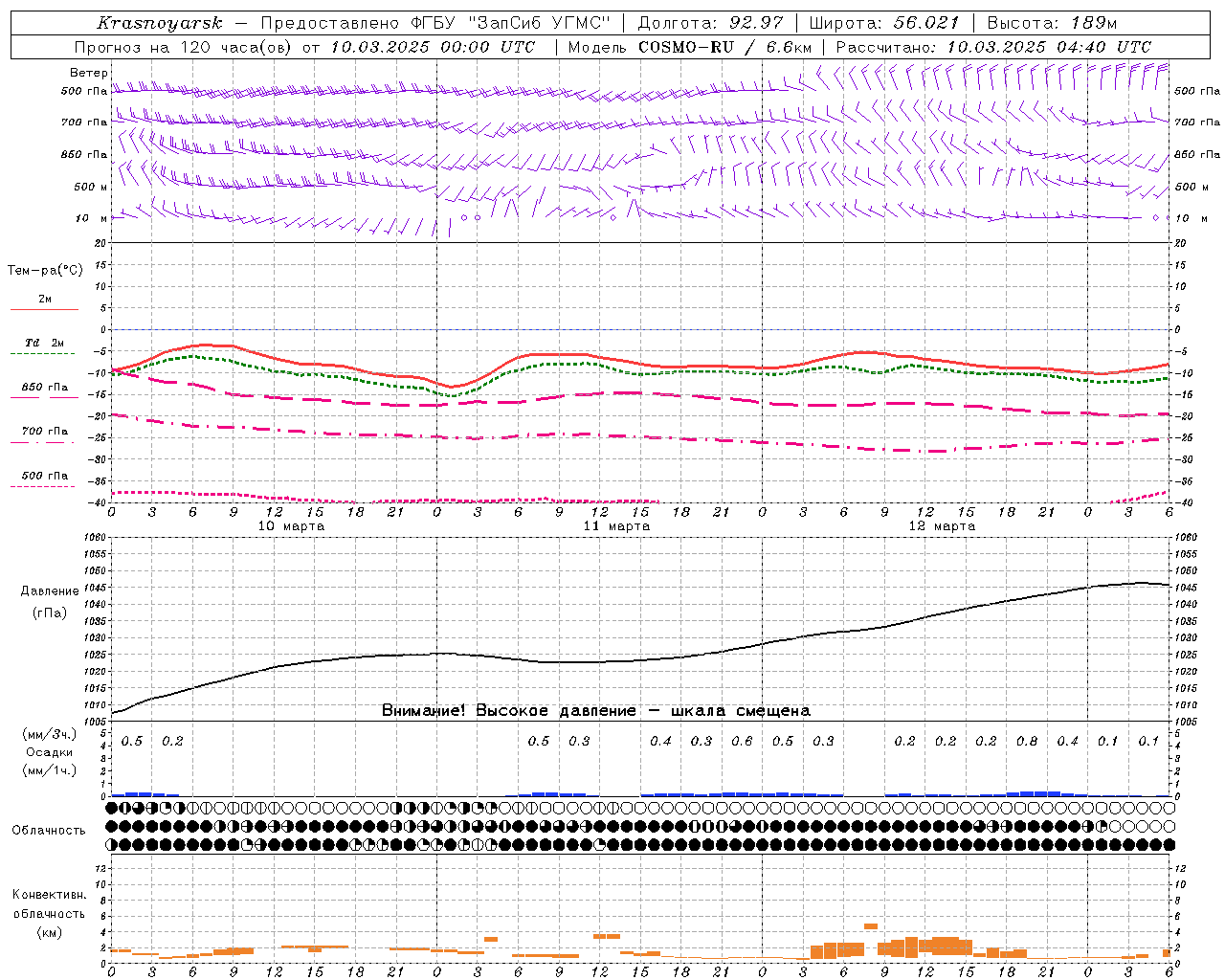Viewport: 1225px width, 980px height.
Task: Click the (мм/1ч.) unit label
Action: (x=49, y=770)
